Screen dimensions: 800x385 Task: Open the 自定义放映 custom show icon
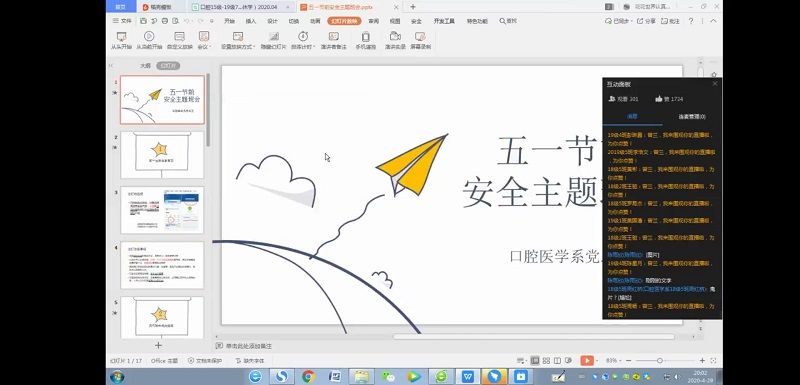tap(179, 36)
